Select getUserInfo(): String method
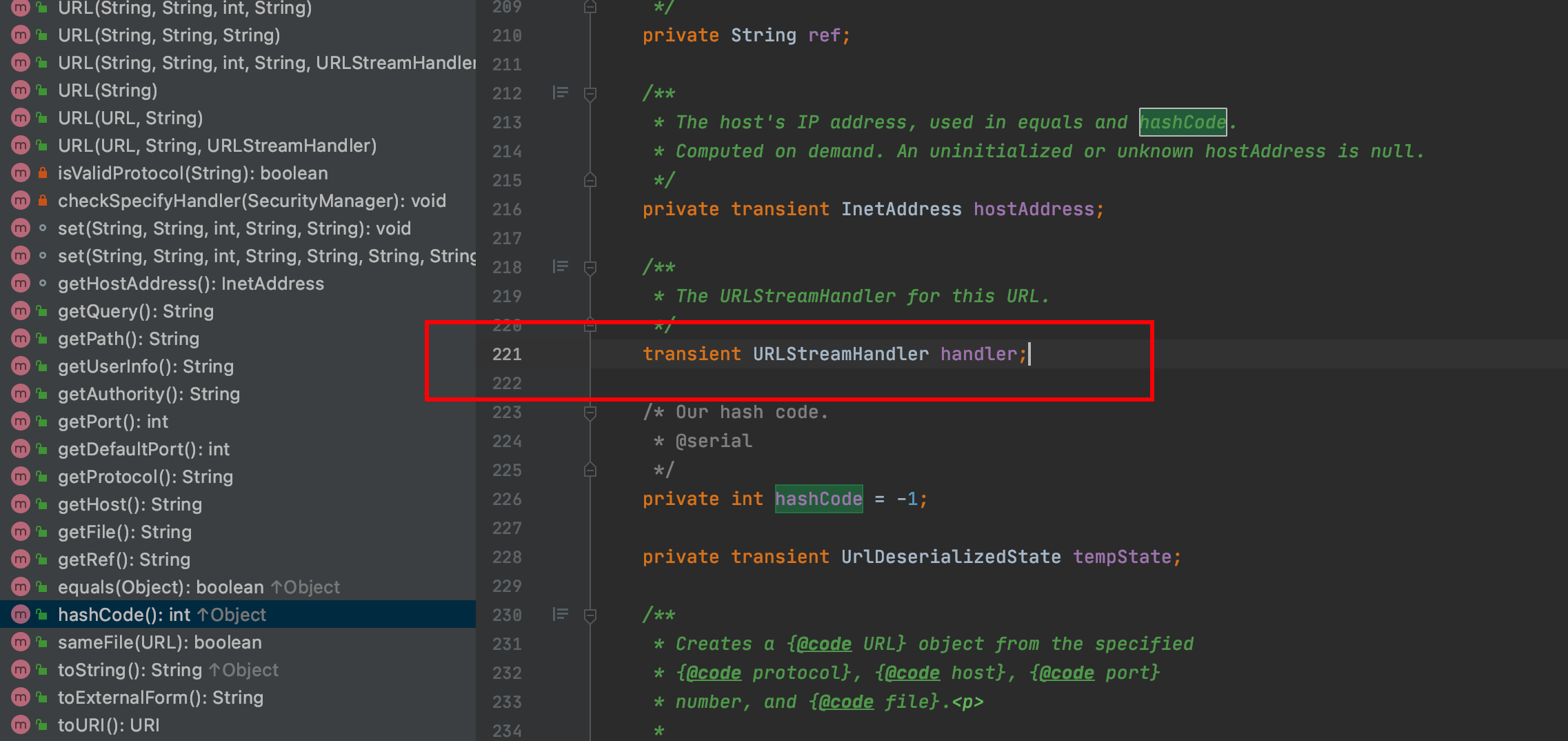Viewport: 1568px width, 741px height. coord(145,366)
